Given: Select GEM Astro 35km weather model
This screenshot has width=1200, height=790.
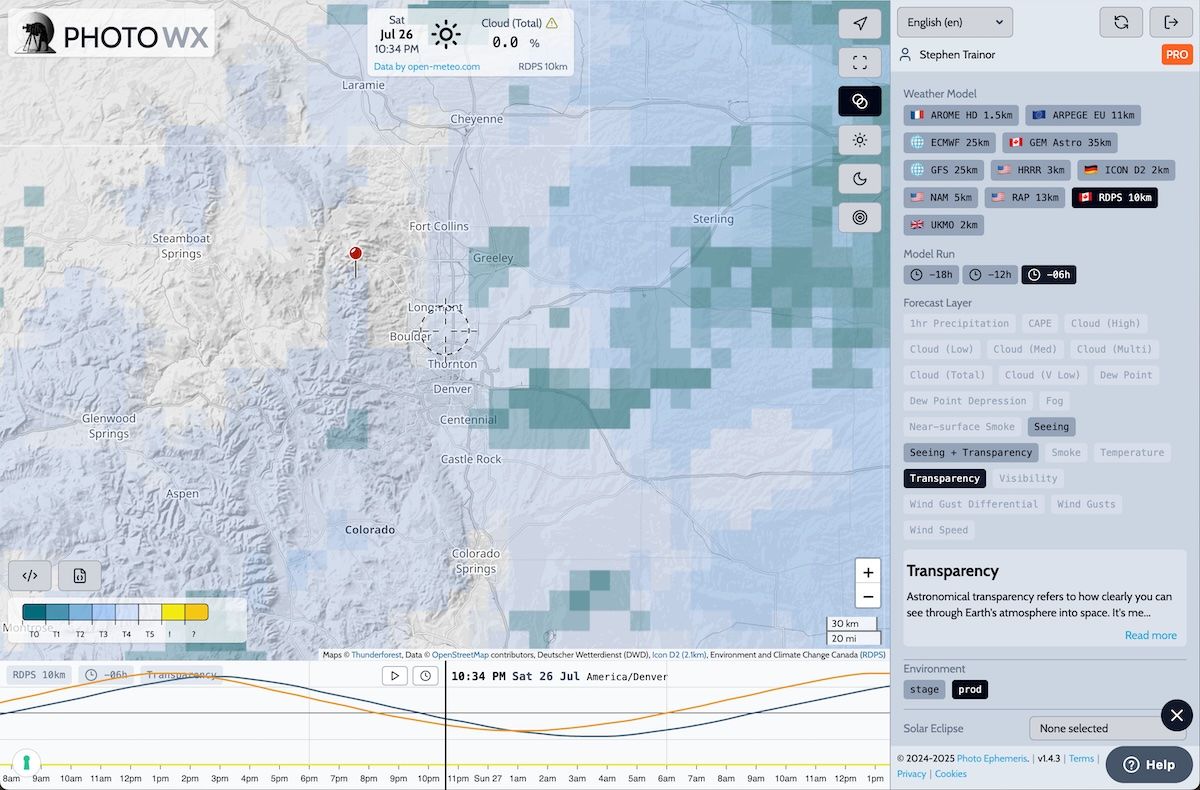Looking at the screenshot, I should [x=1060, y=142].
